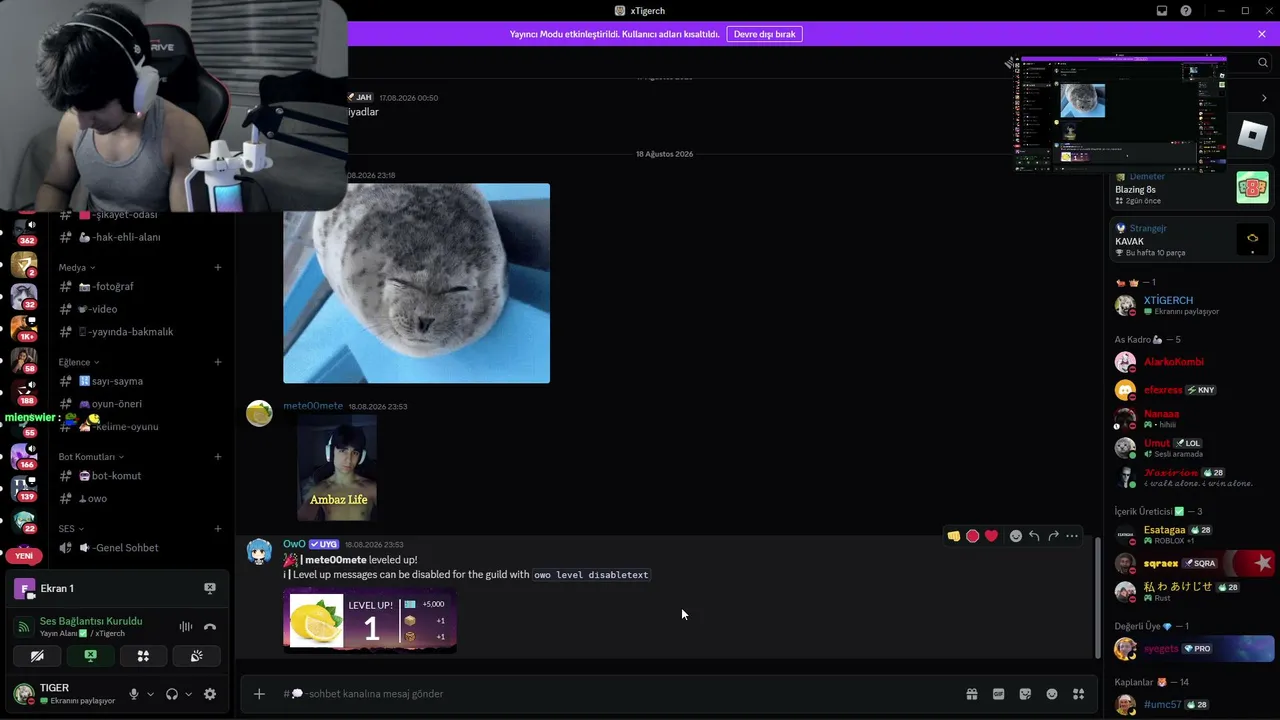This screenshot has height=720, width=1280.
Task: Forward the OwO message
Action: tap(1053, 536)
